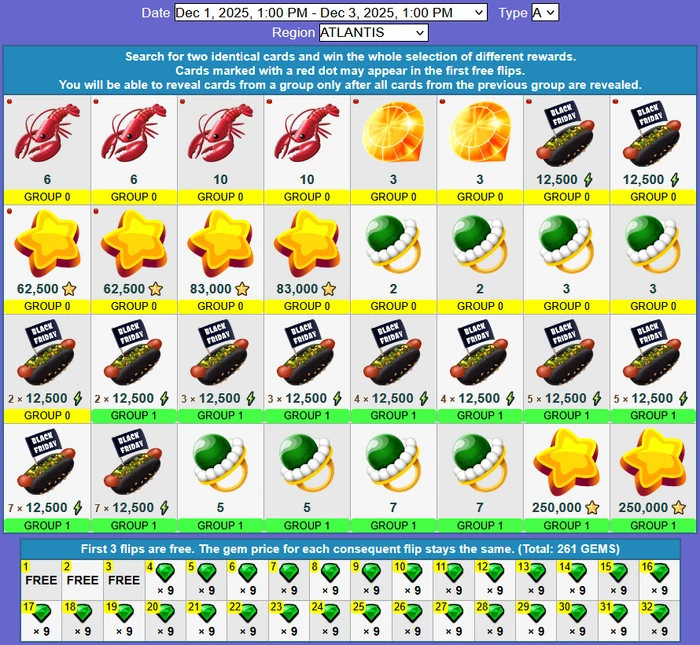Open the Type dropdown showing A
Viewport: 700px width, 645px height.
pos(545,12)
